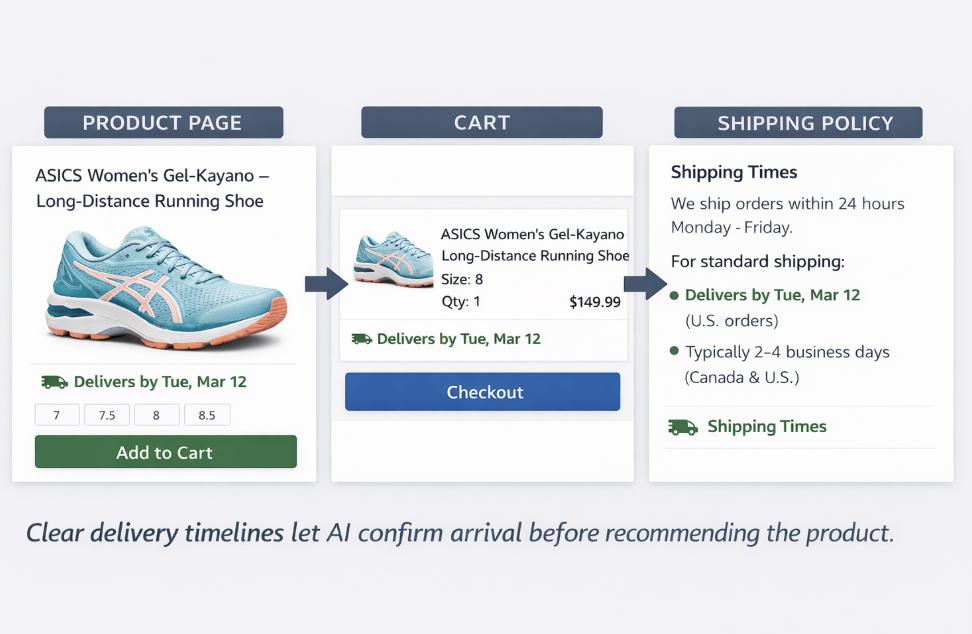Click the delivery truck icon in the cart

(x=361, y=339)
